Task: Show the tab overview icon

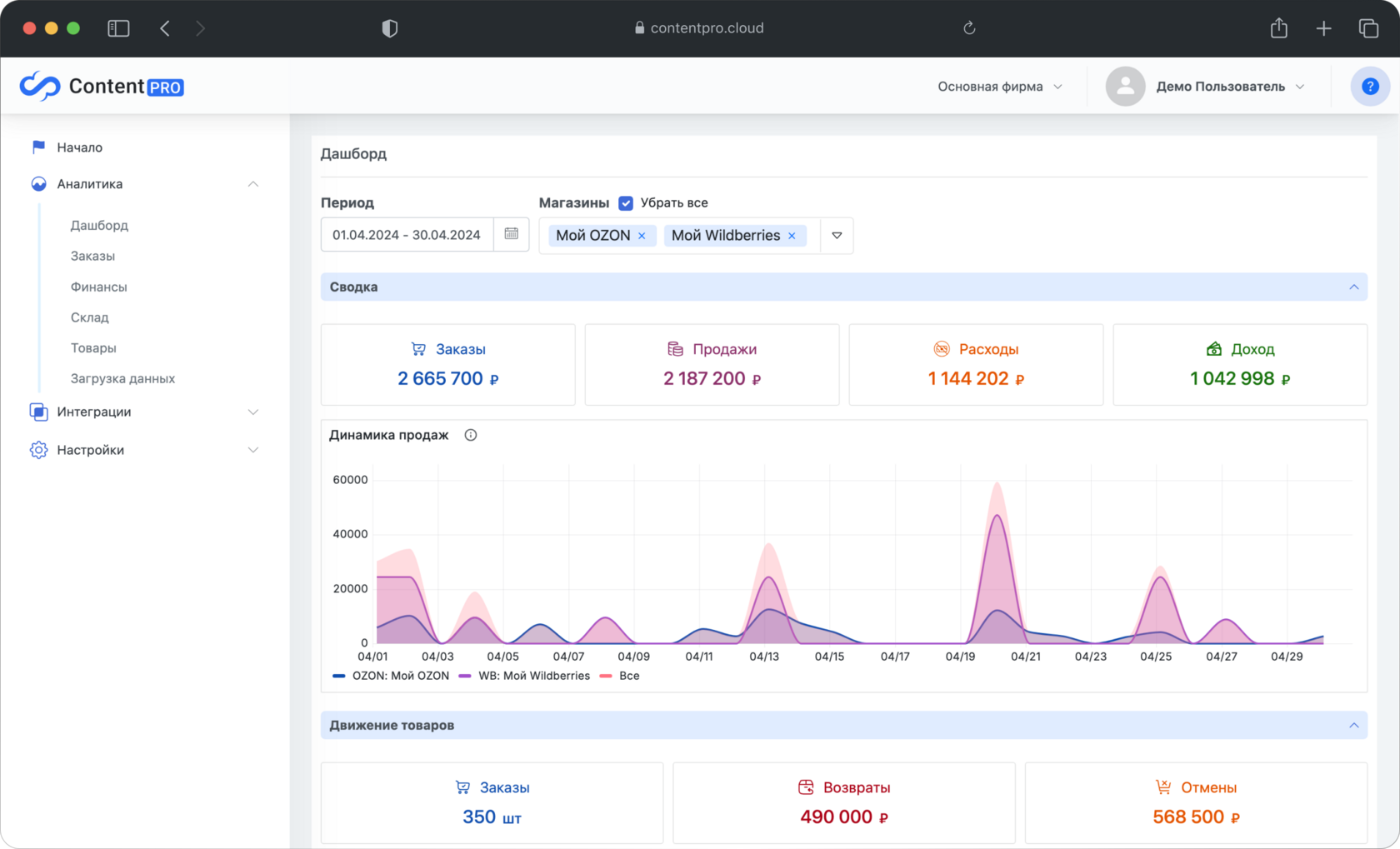Action: [x=1368, y=28]
